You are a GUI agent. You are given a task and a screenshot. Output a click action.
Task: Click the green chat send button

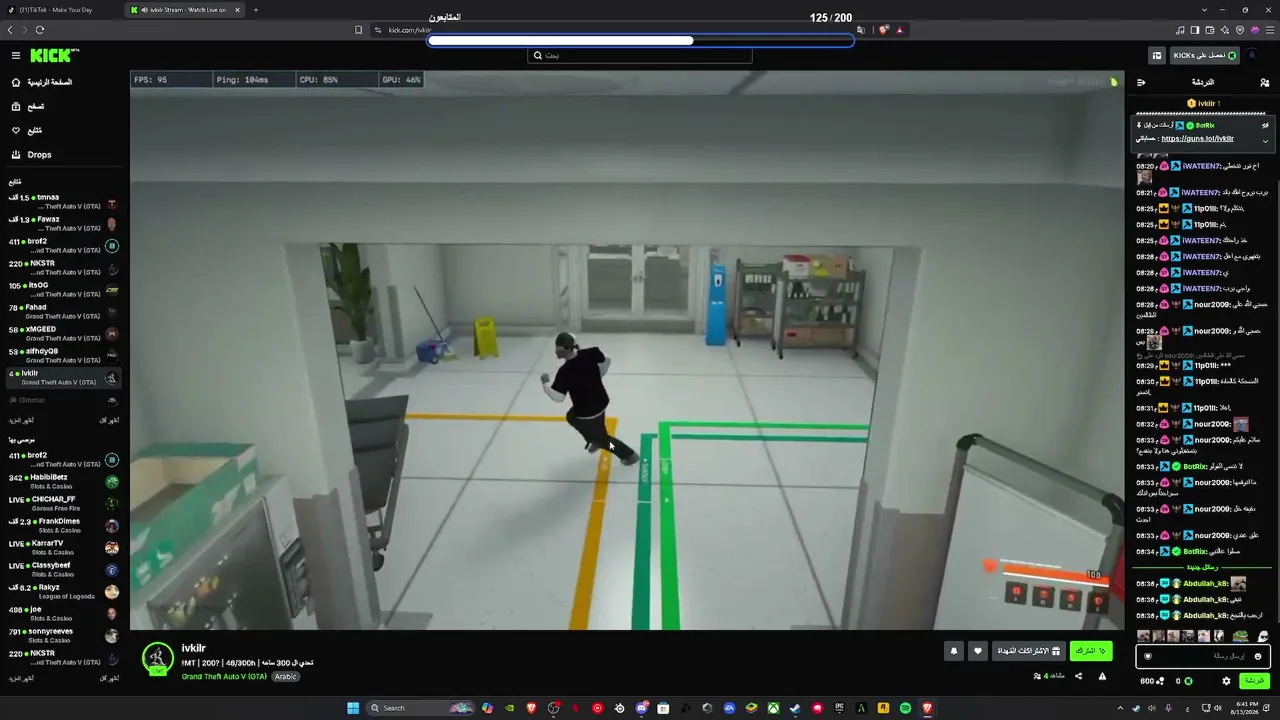point(1255,681)
